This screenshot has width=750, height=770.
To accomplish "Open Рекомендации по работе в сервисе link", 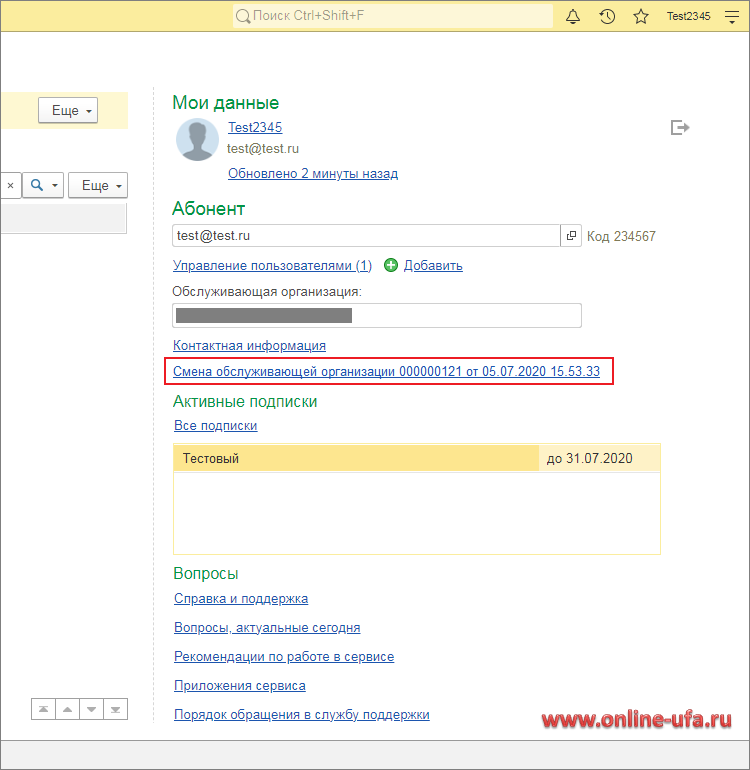I will [x=284, y=657].
